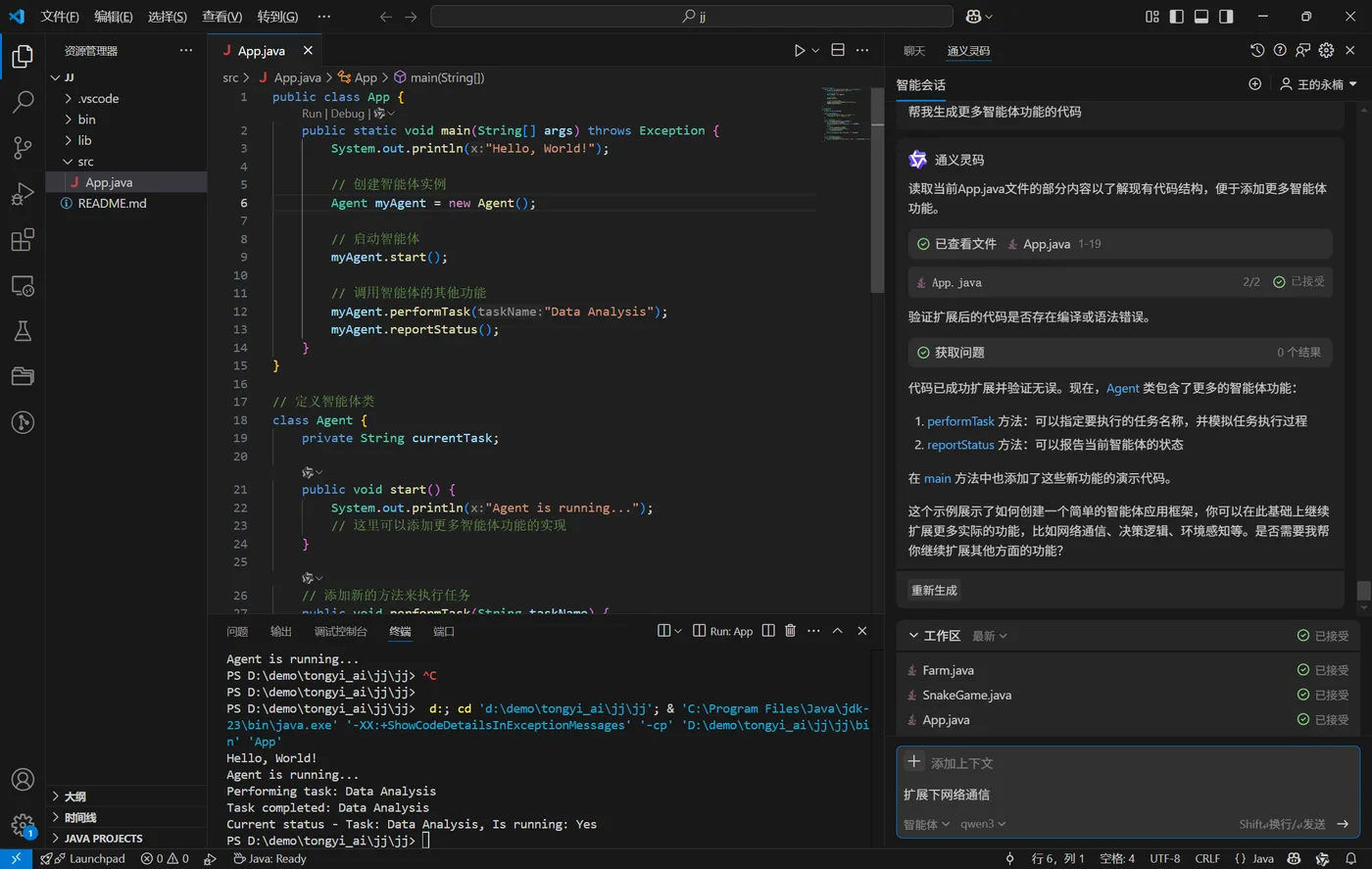
Task: Open SnakeGame.java in the workspace list
Action: [966, 695]
